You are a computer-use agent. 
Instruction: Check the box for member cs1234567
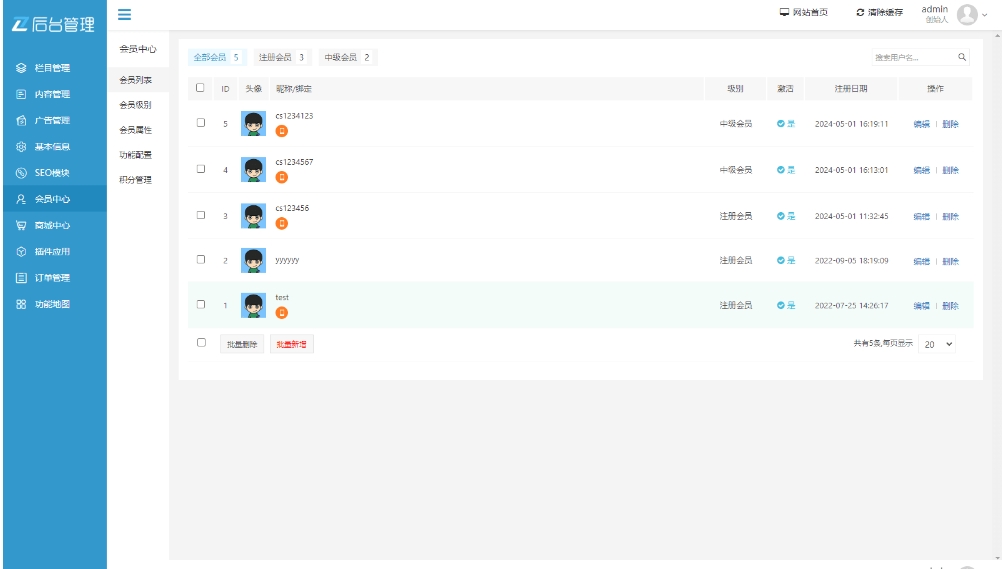point(201,169)
